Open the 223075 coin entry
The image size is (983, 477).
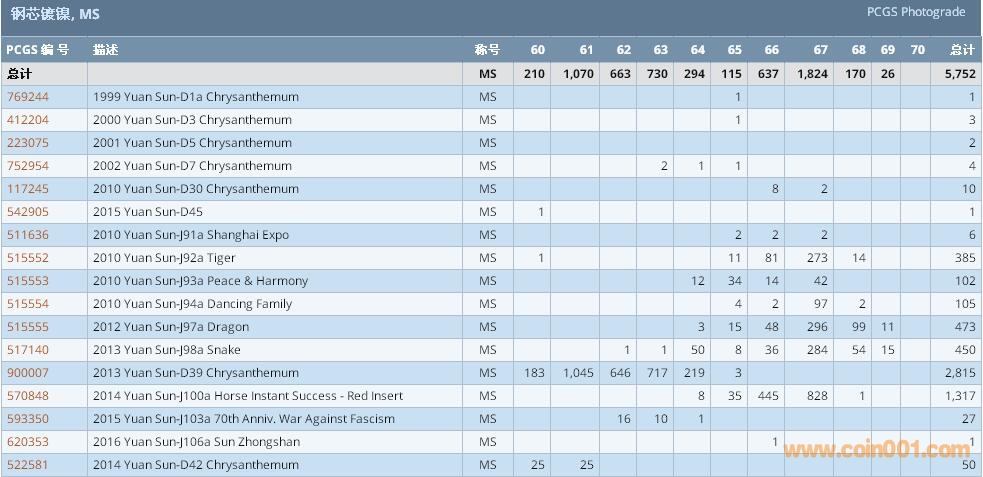tap(28, 143)
